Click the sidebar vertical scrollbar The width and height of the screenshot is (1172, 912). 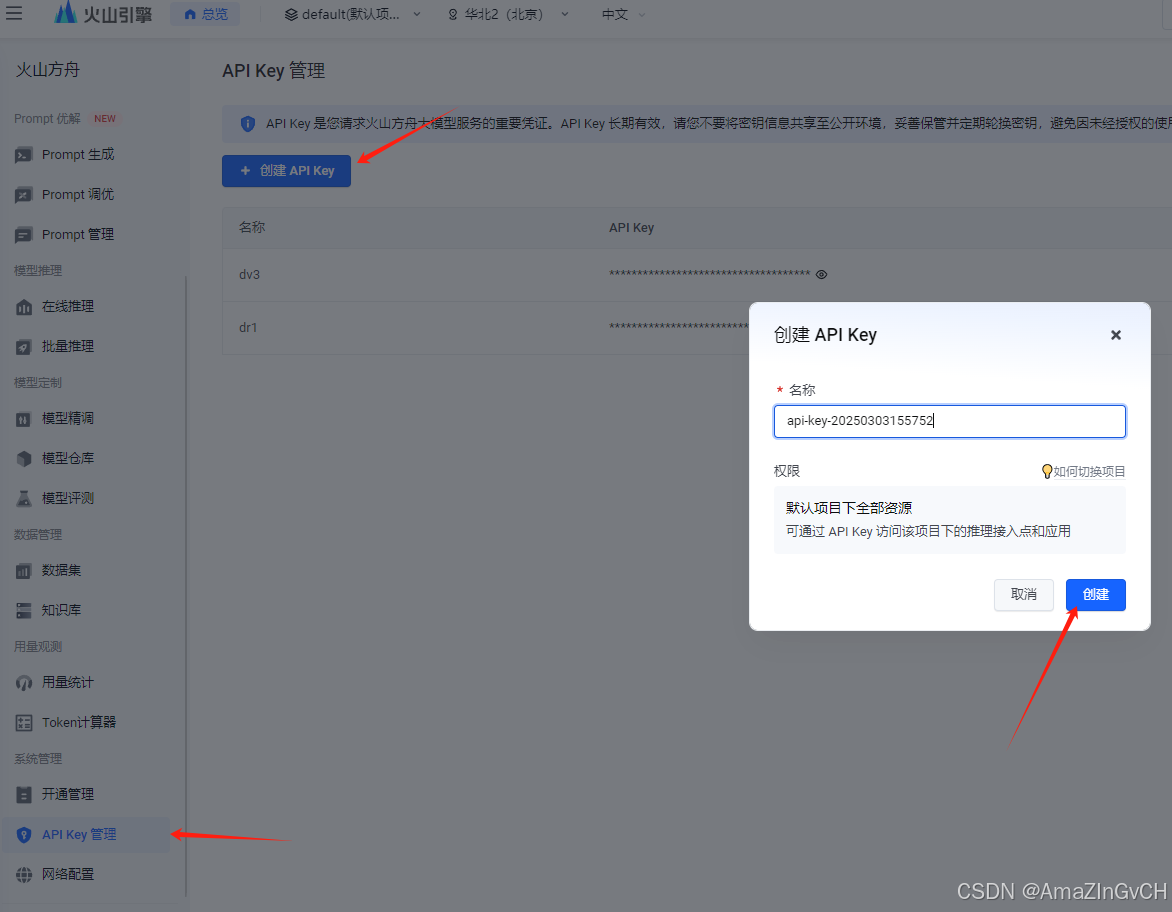pyautogui.click(x=185, y=586)
